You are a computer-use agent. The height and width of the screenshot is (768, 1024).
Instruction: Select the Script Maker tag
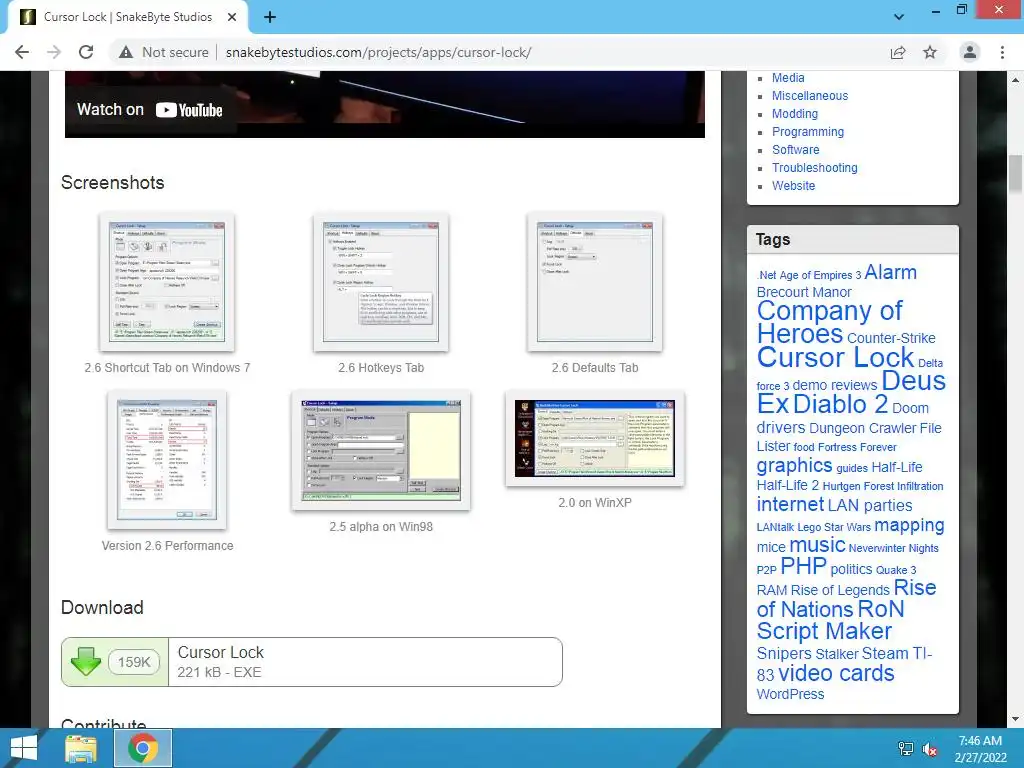click(x=824, y=631)
